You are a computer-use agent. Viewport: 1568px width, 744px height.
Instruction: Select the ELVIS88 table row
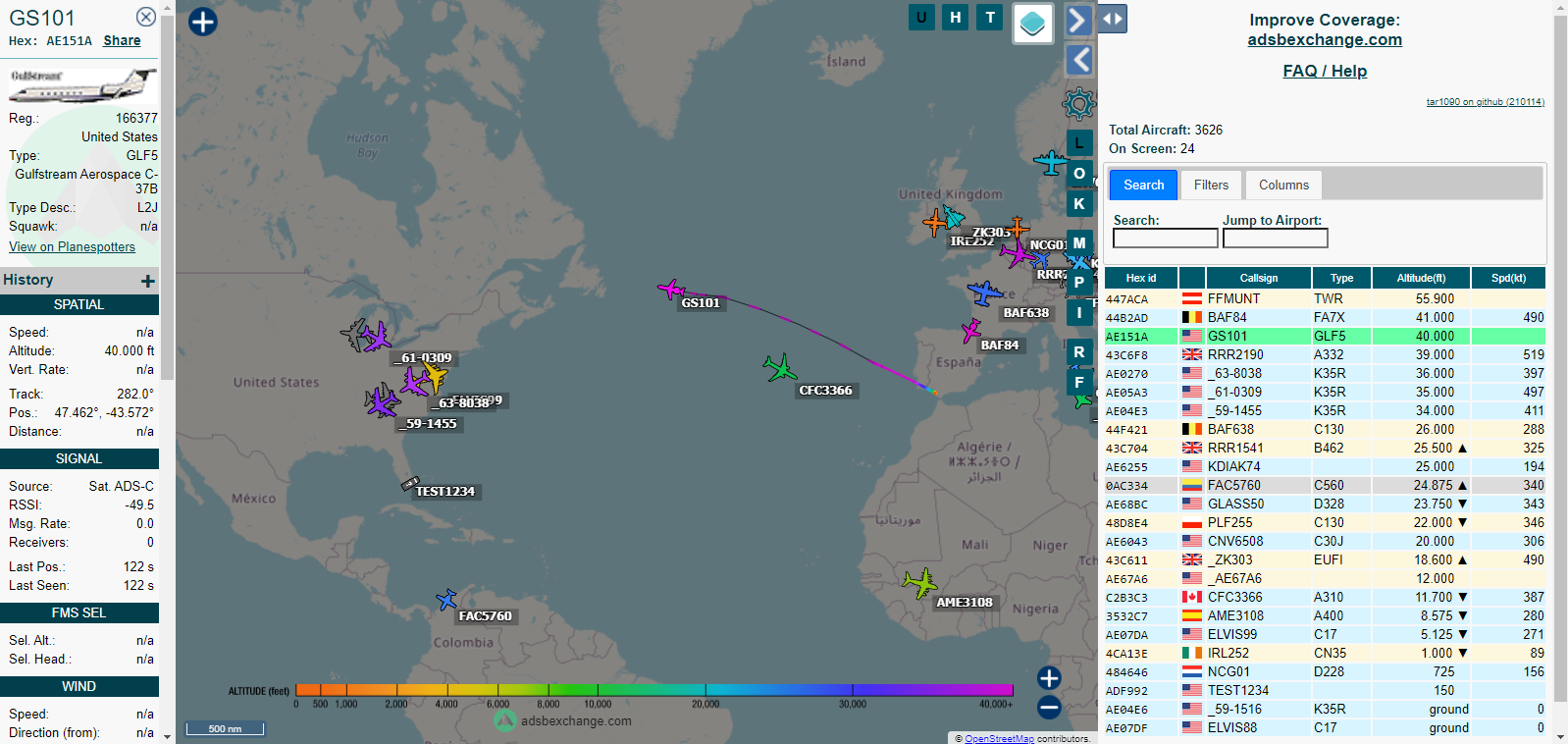(x=1325, y=727)
